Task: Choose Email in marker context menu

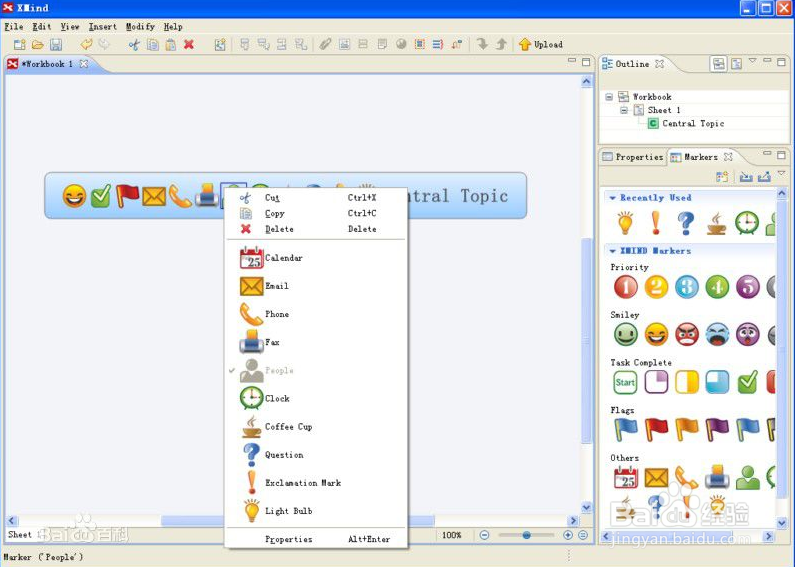Action: coord(315,286)
